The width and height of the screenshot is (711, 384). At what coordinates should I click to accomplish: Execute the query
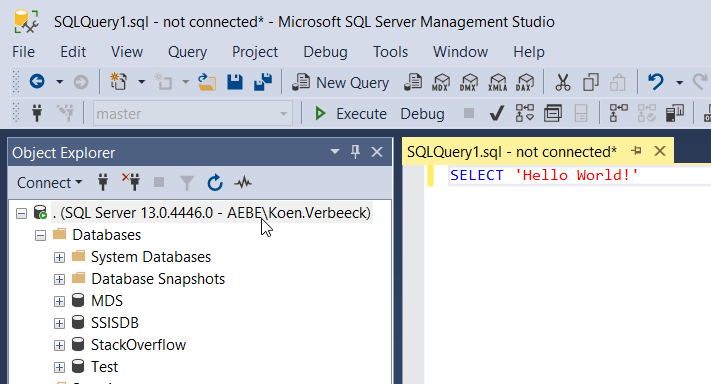point(351,113)
